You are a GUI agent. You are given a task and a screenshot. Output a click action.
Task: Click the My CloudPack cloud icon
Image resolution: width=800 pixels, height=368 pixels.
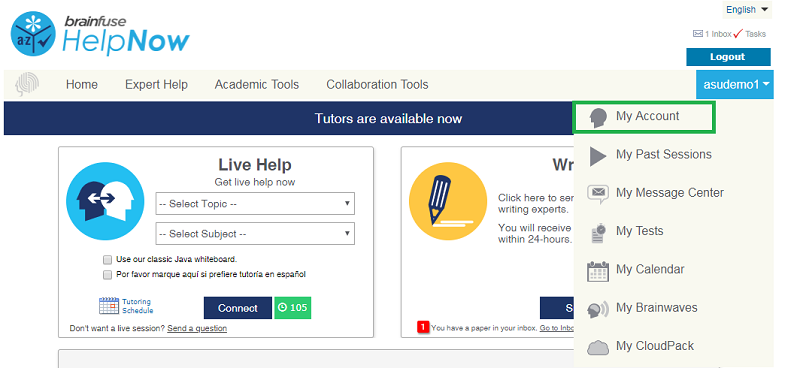point(598,348)
